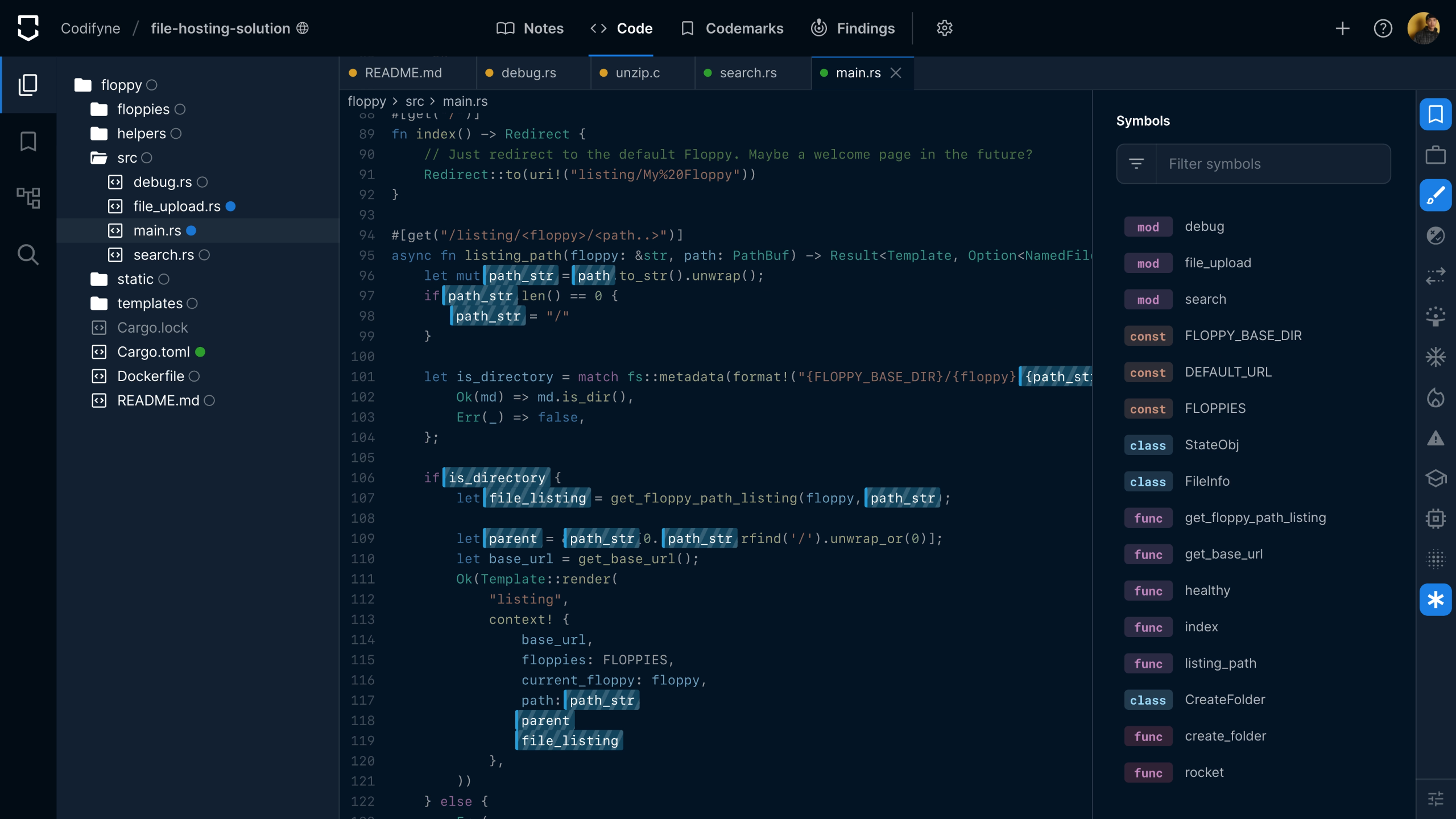Open the bookmarks panel in left sidebar

(x=28, y=142)
